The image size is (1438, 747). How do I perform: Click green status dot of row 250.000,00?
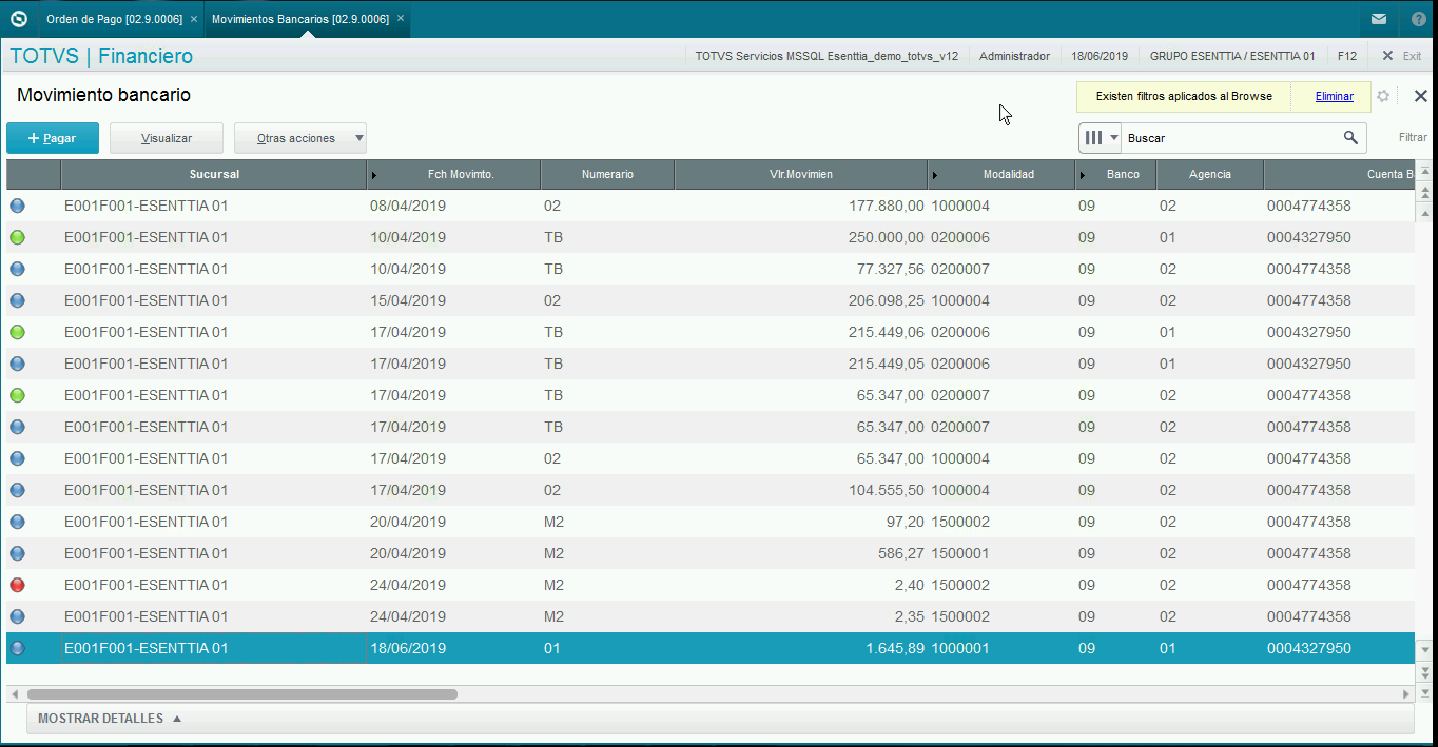tap(17, 238)
